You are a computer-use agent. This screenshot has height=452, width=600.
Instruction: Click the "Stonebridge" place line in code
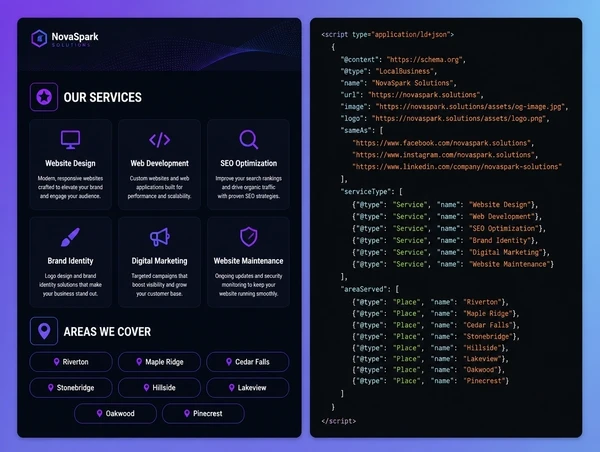(436, 337)
